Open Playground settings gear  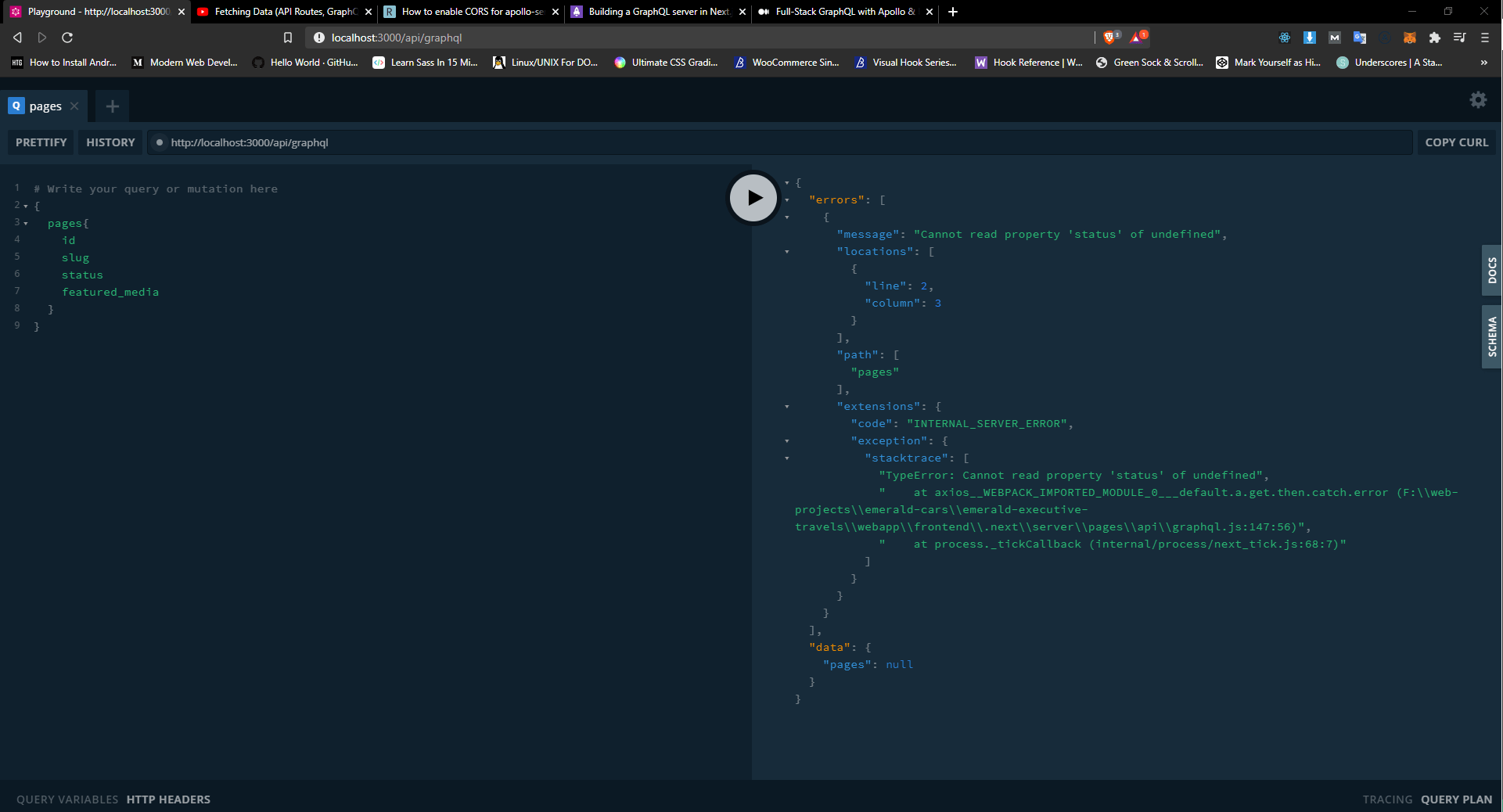pos(1478,100)
